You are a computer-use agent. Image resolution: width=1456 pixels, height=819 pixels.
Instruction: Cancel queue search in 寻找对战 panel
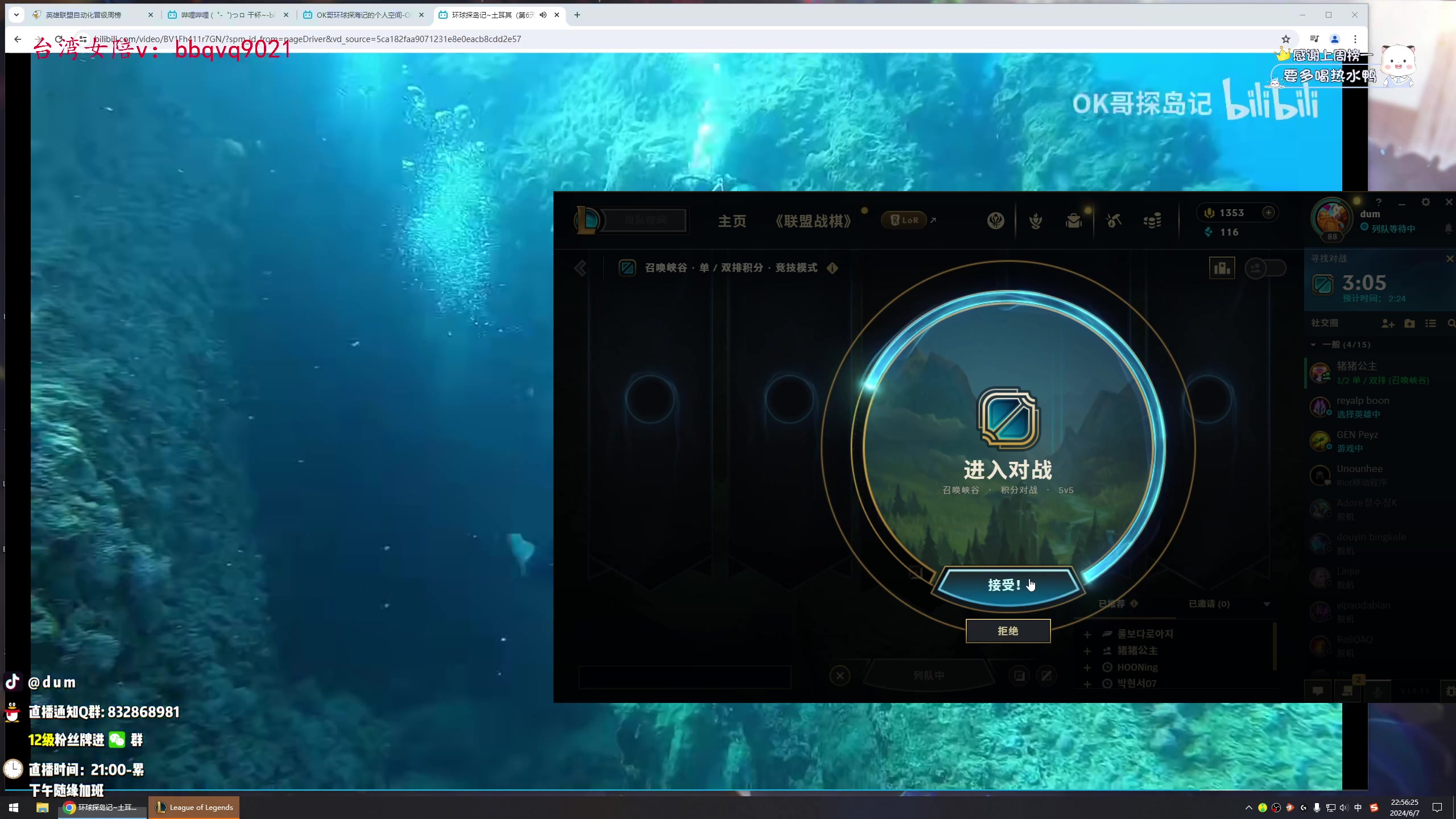coord(1449,259)
